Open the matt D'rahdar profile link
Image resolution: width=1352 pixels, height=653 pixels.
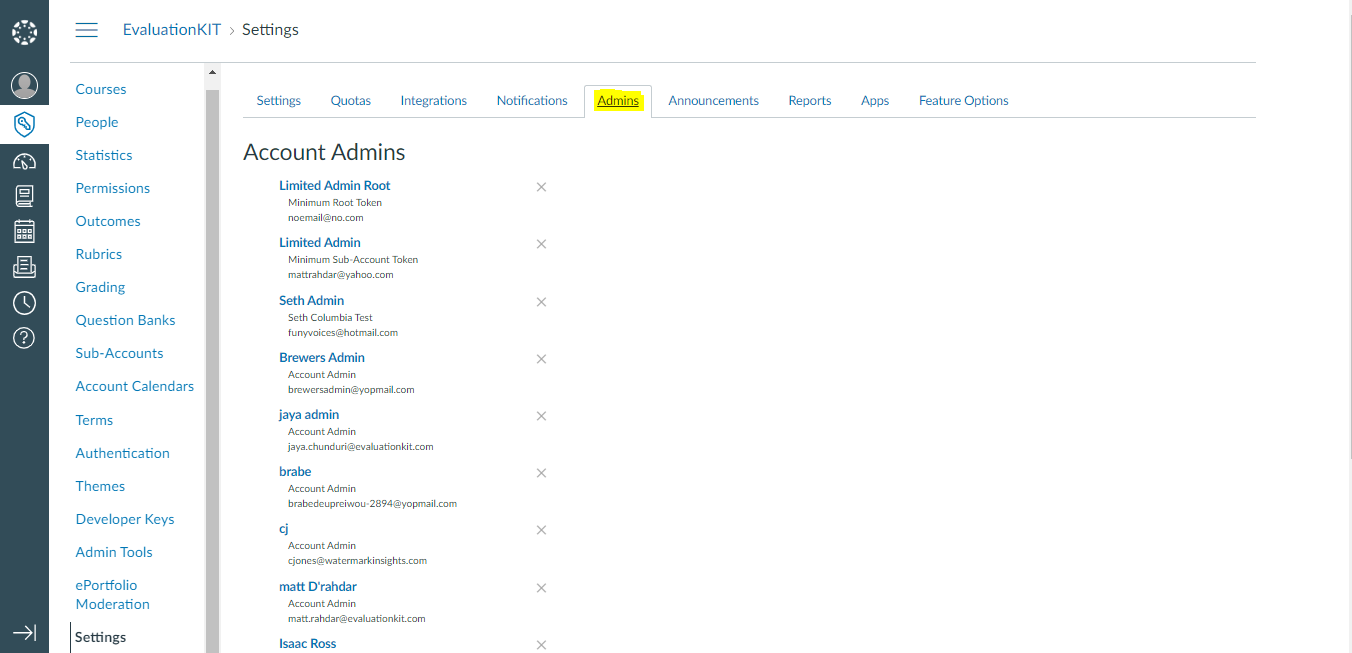coord(318,587)
